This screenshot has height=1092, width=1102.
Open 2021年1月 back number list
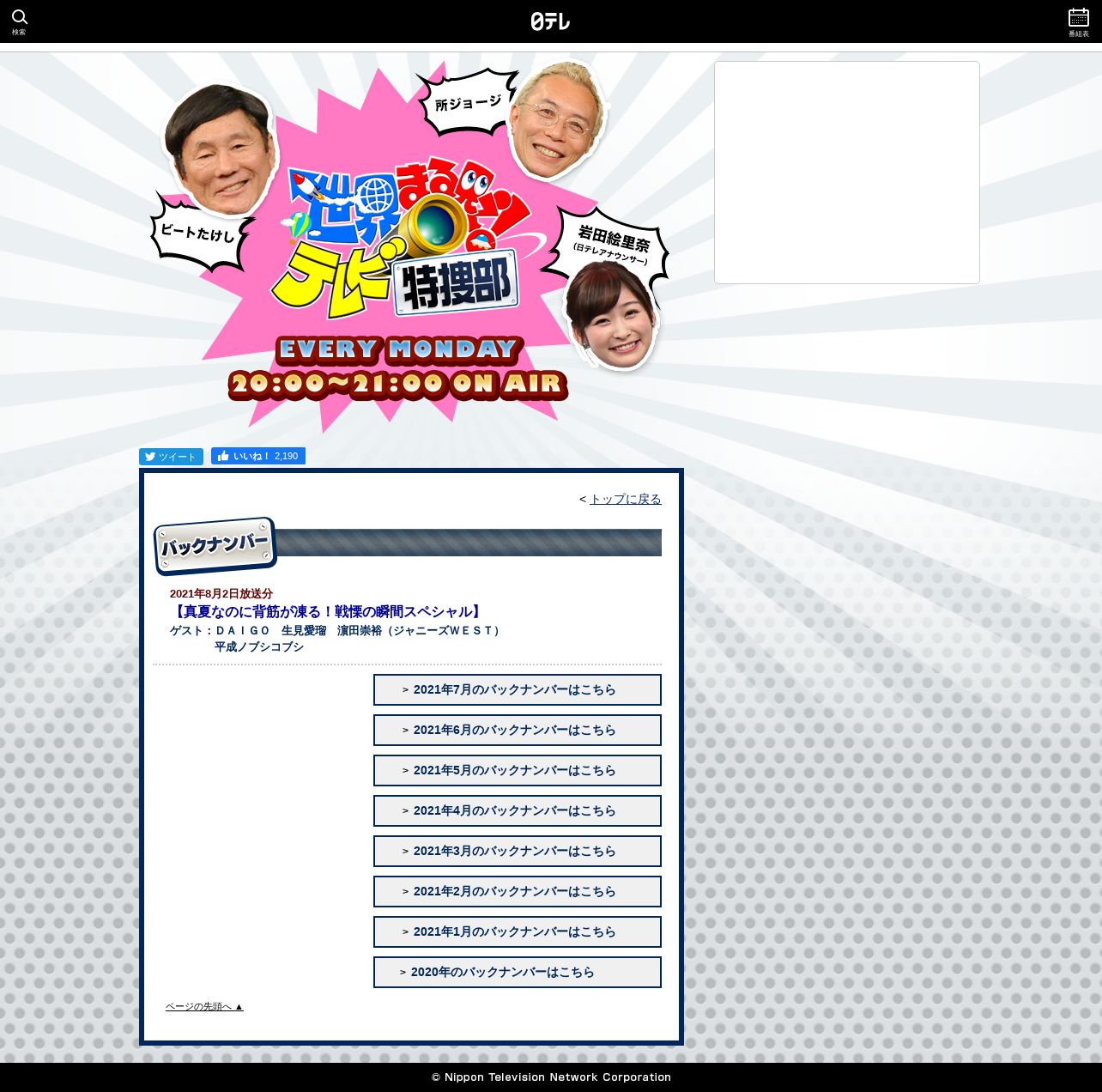pyautogui.click(x=518, y=931)
